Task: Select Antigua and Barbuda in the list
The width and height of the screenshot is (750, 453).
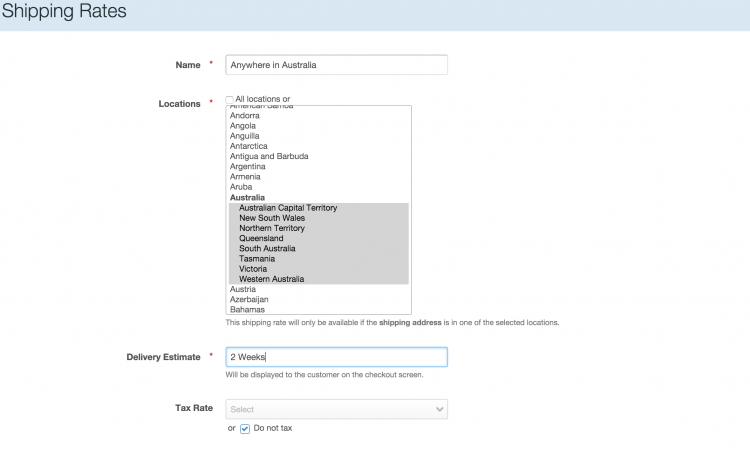Action: point(319,156)
